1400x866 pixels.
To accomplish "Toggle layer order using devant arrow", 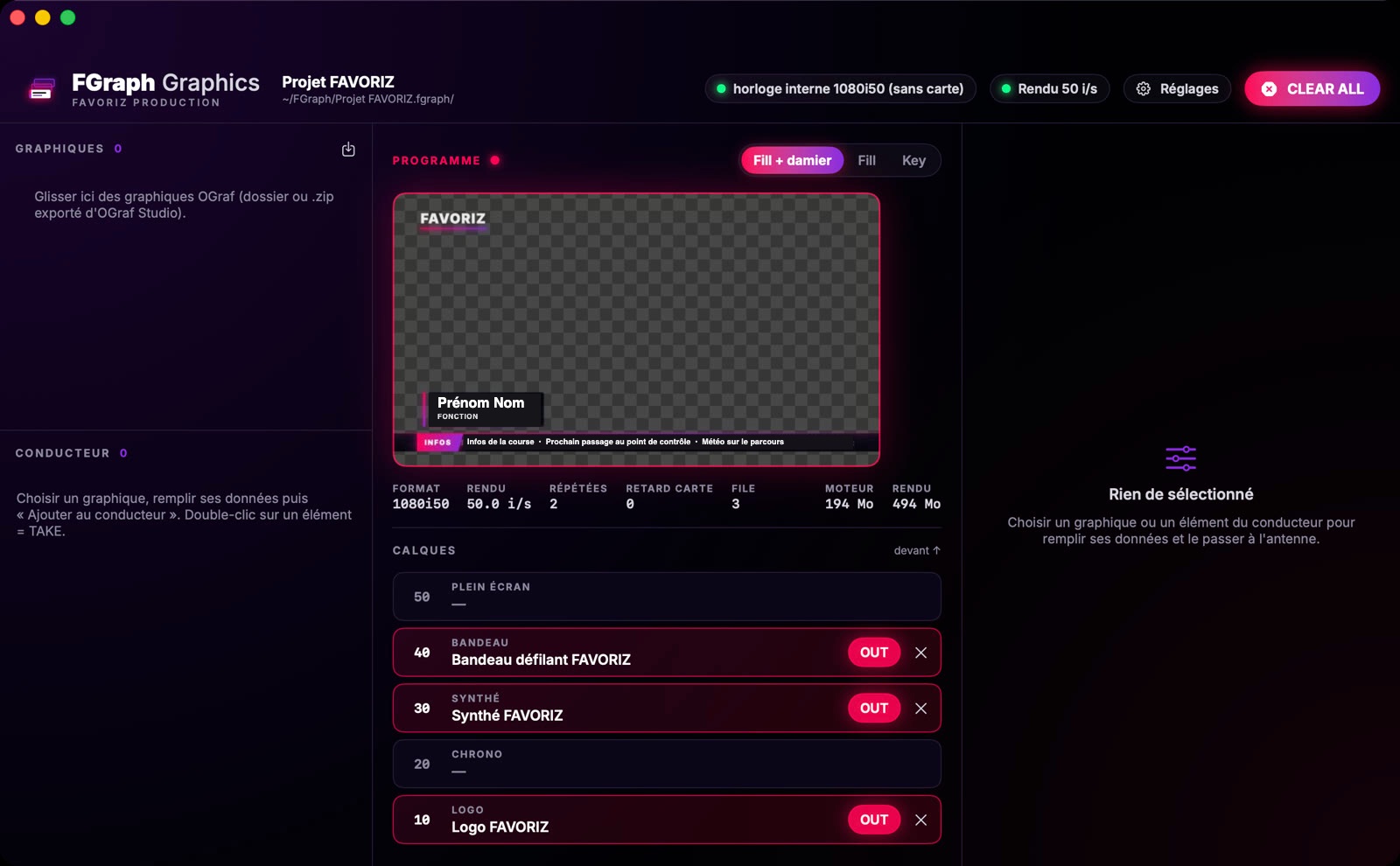I will click(917, 550).
